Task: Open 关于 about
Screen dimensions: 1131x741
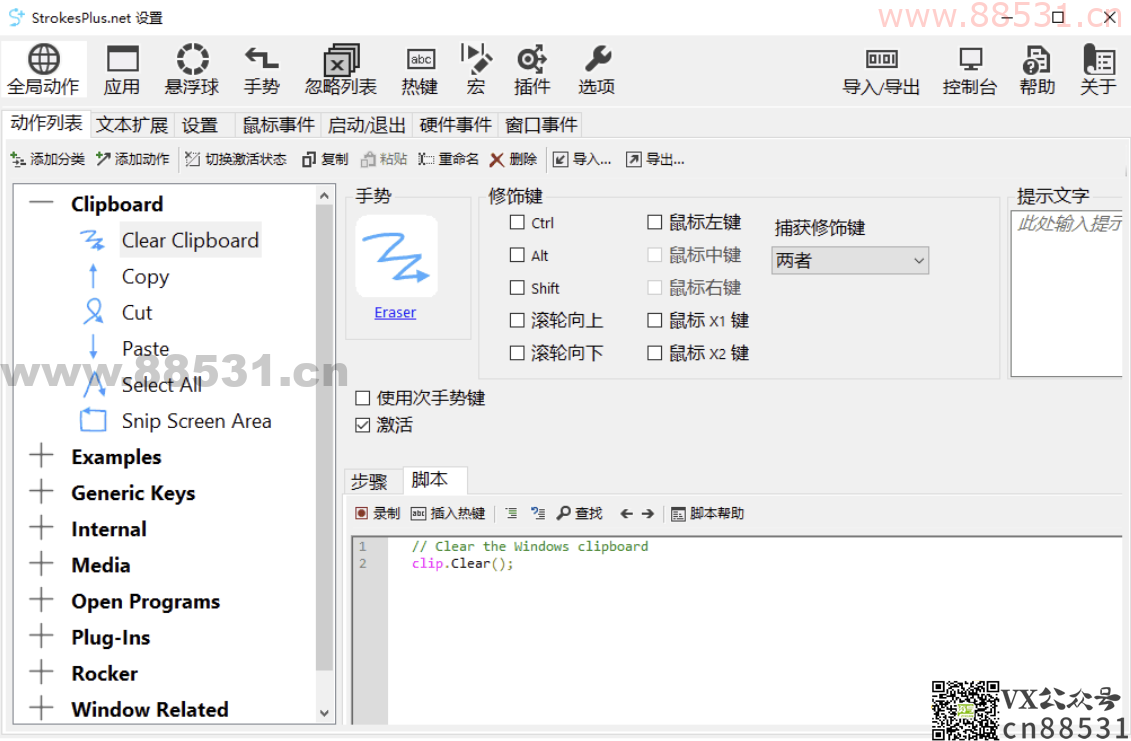Action: (1098, 70)
